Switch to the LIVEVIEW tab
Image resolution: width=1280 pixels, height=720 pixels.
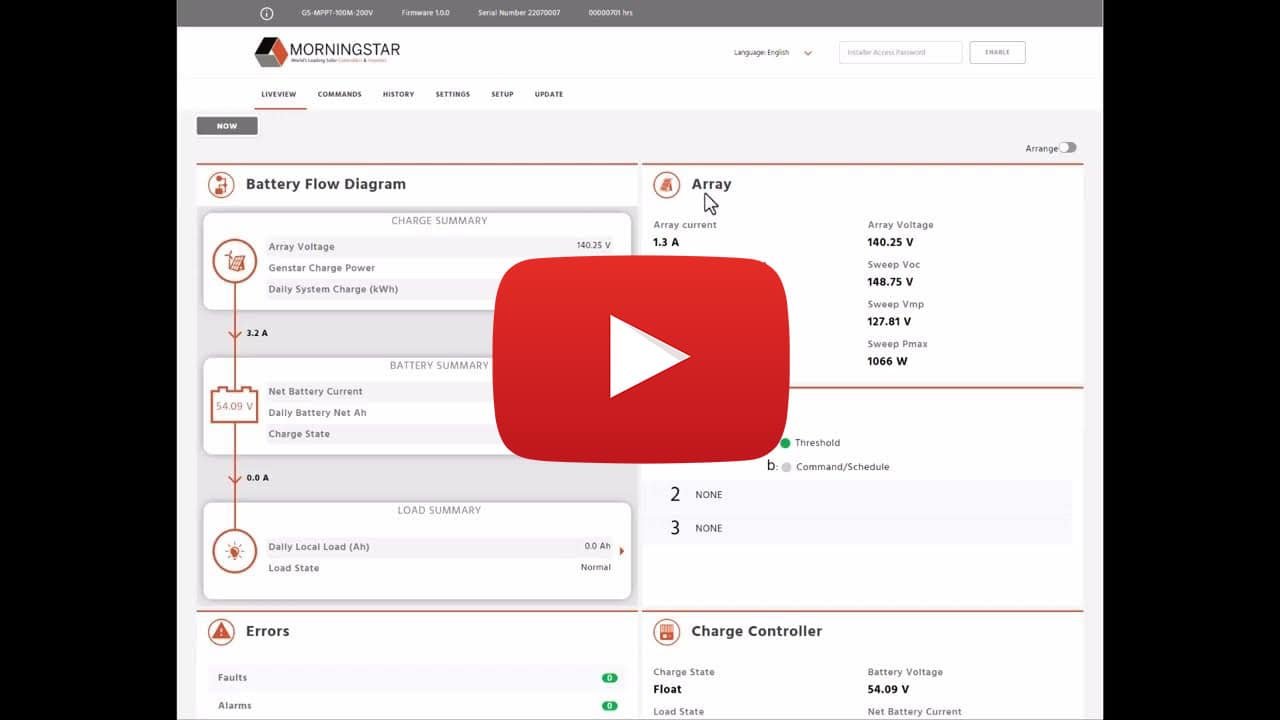[x=279, y=94]
